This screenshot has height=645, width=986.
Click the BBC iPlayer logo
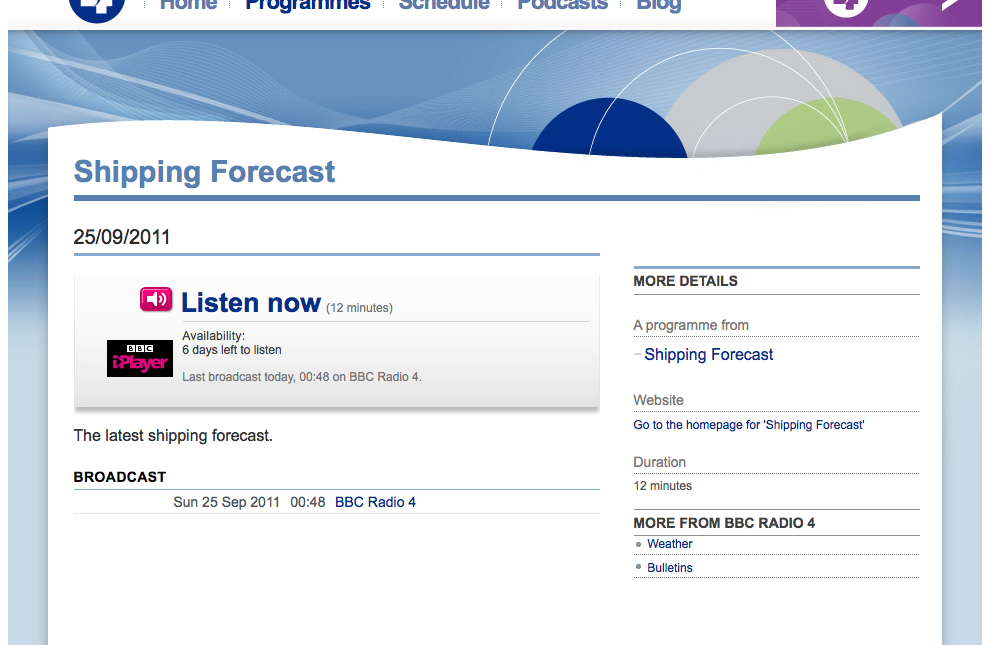(140, 358)
